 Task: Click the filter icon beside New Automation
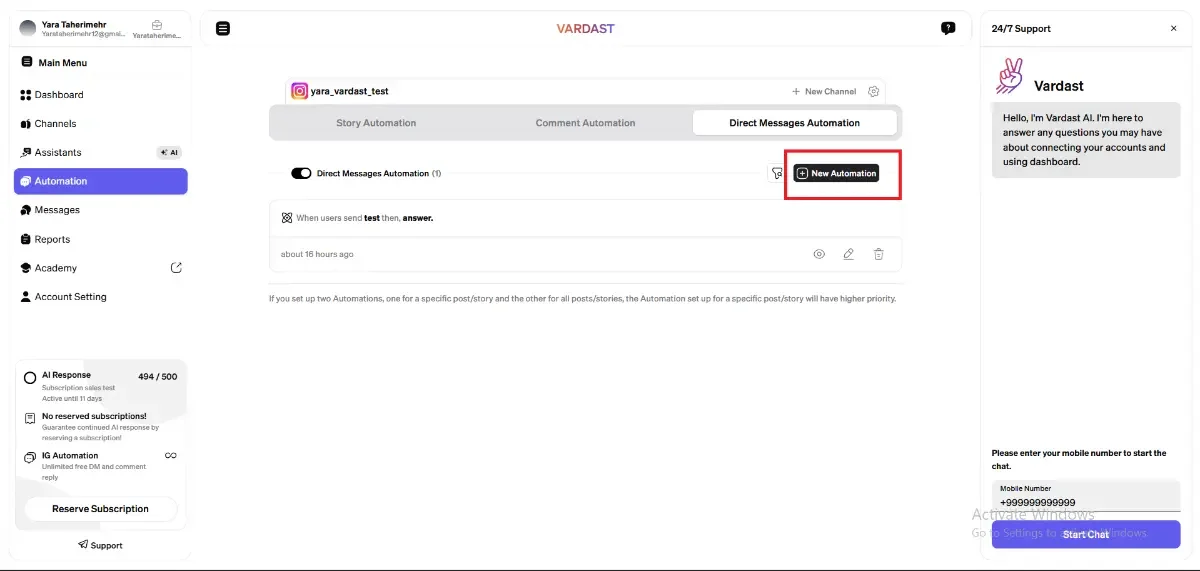[x=777, y=173]
